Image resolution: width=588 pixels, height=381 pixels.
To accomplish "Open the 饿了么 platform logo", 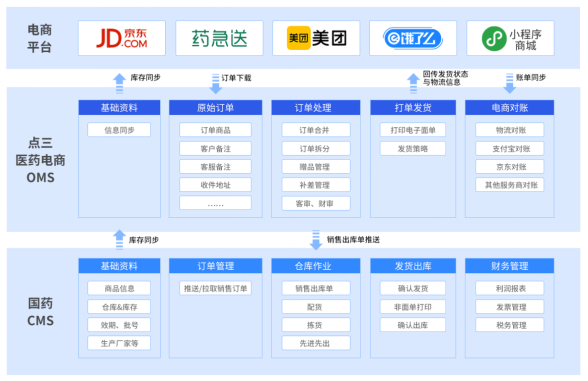I will point(413,38).
